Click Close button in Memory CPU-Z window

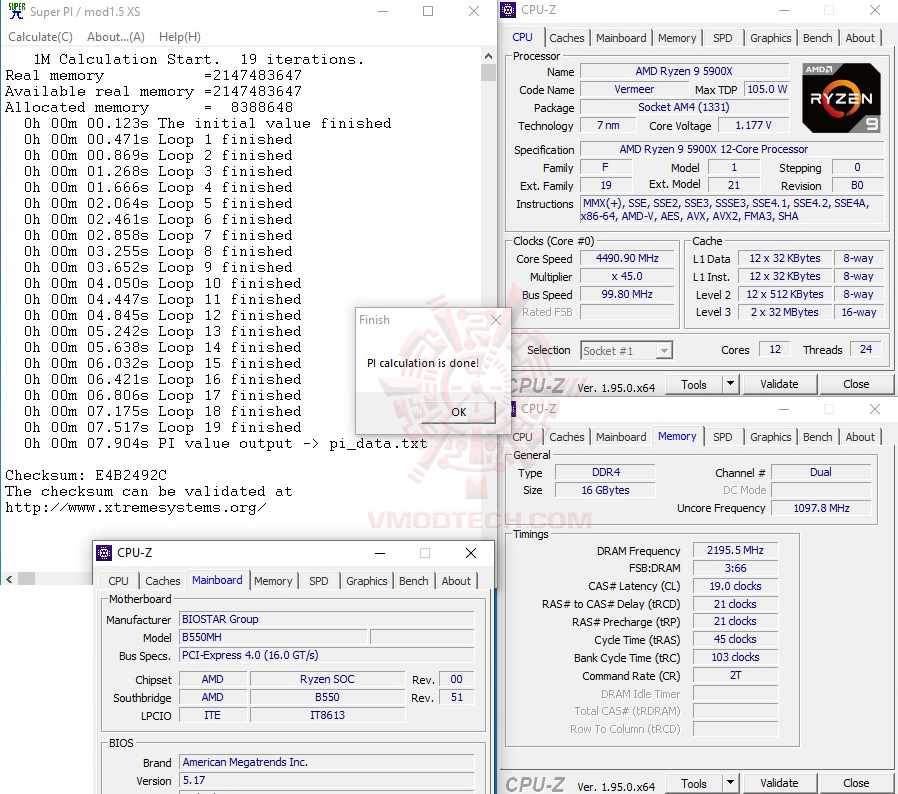point(856,783)
